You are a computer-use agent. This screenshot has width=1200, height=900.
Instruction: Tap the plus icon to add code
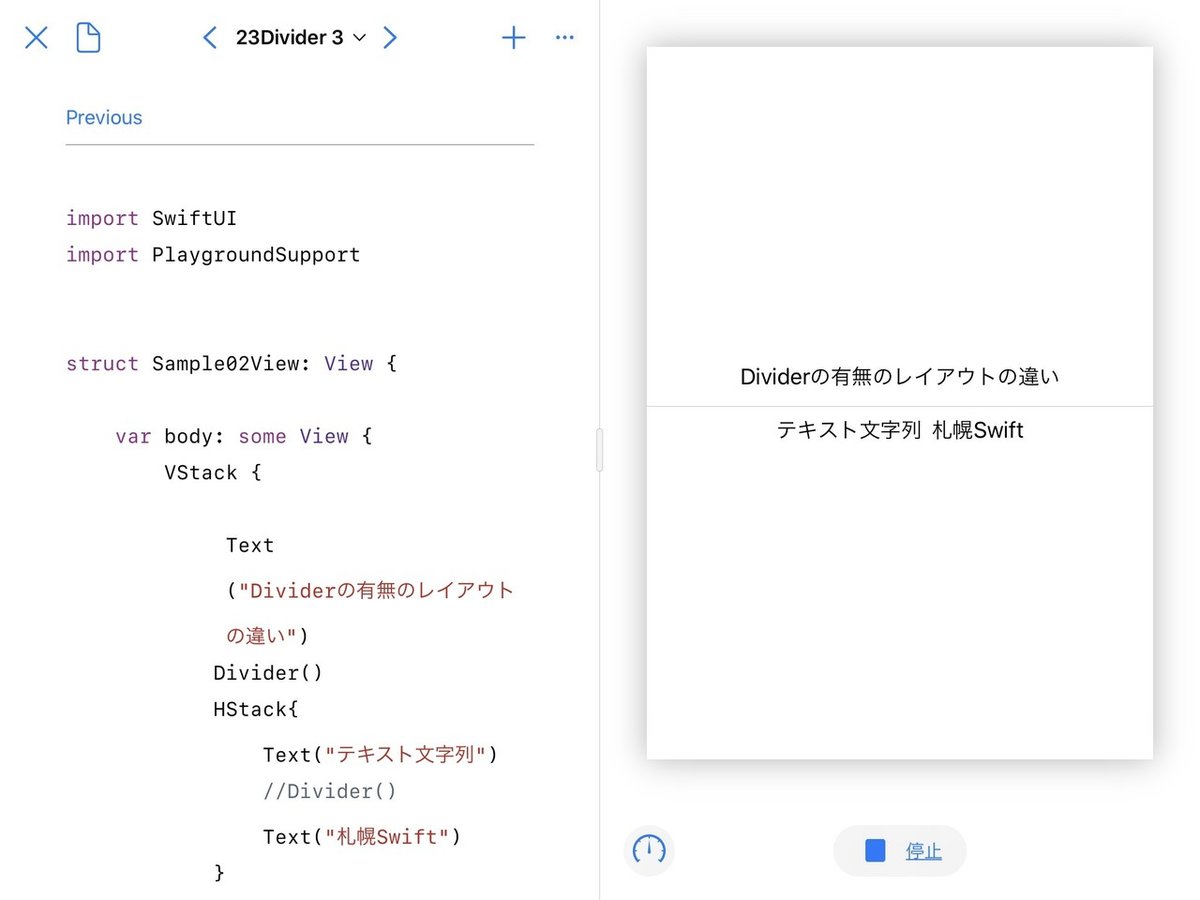pyautogui.click(x=513, y=38)
